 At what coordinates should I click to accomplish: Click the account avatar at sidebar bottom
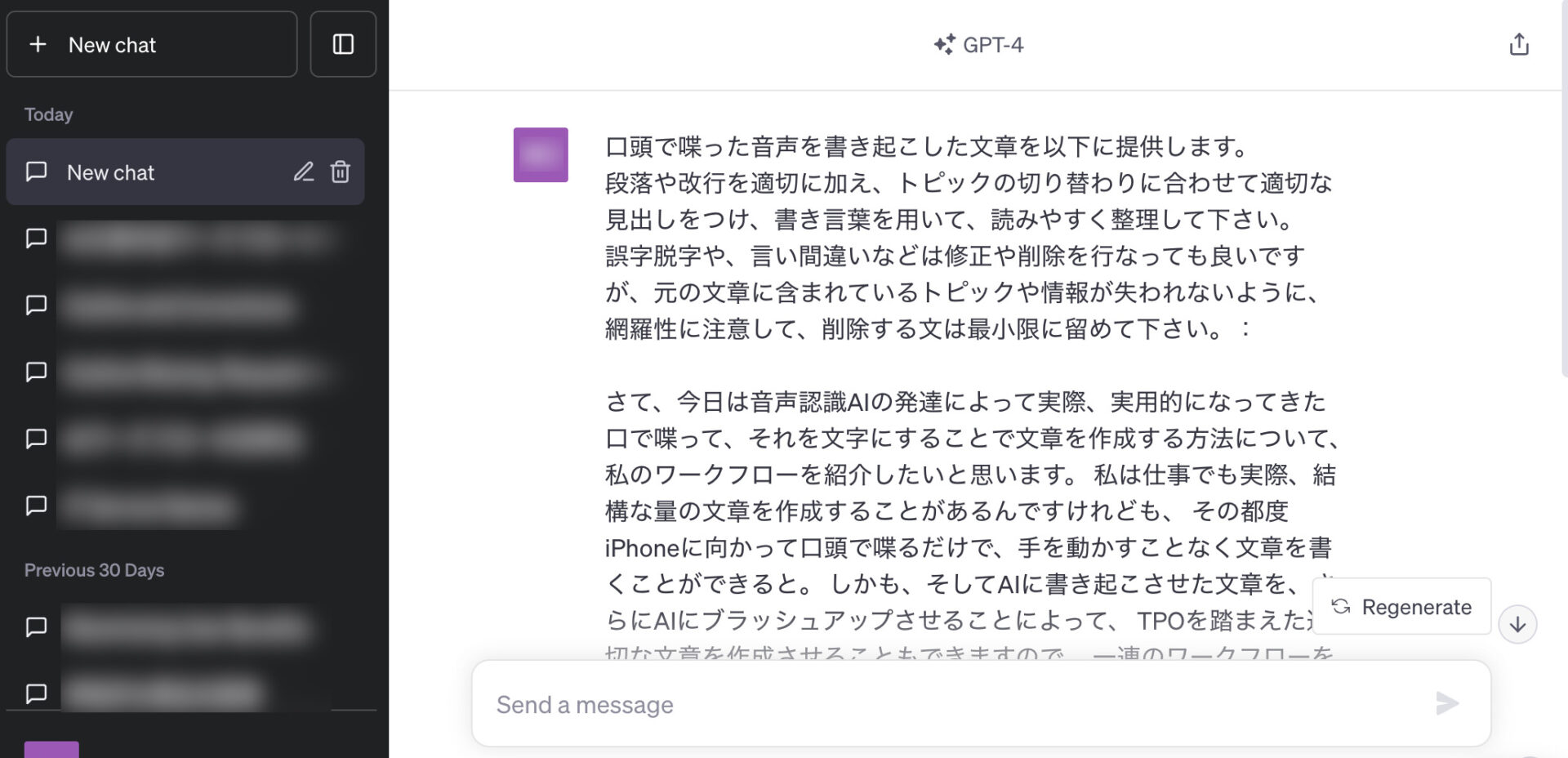(51, 750)
